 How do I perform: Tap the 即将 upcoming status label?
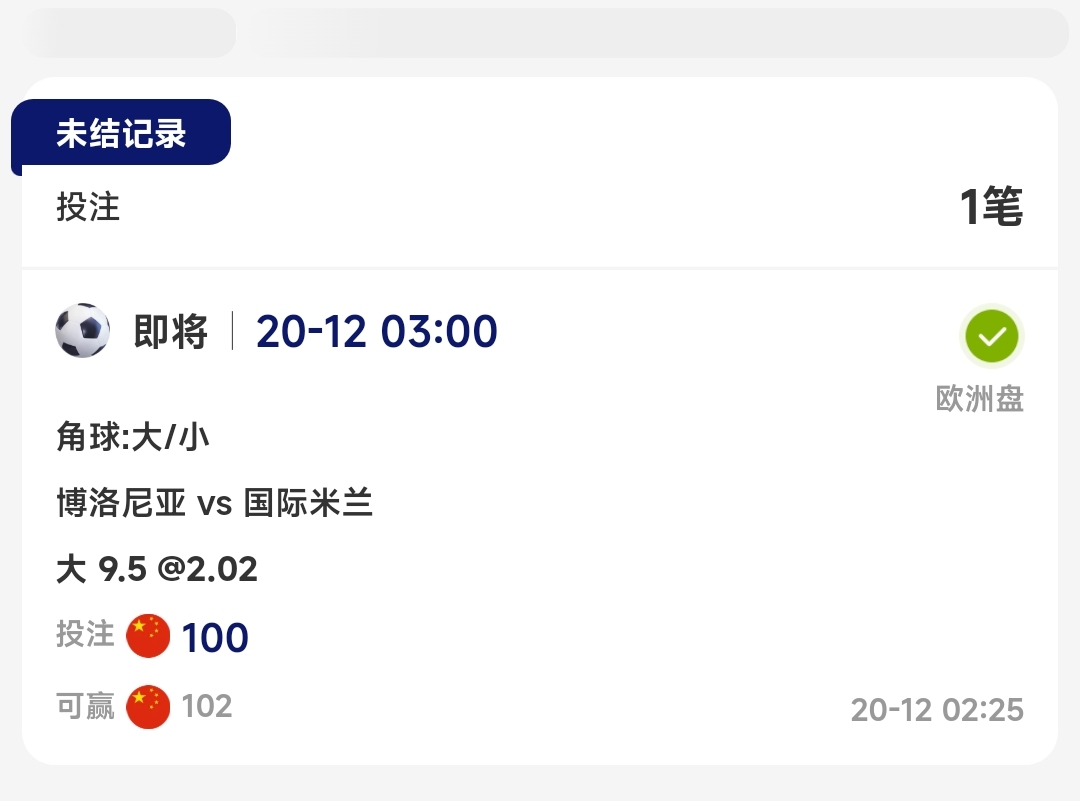[171, 332]
